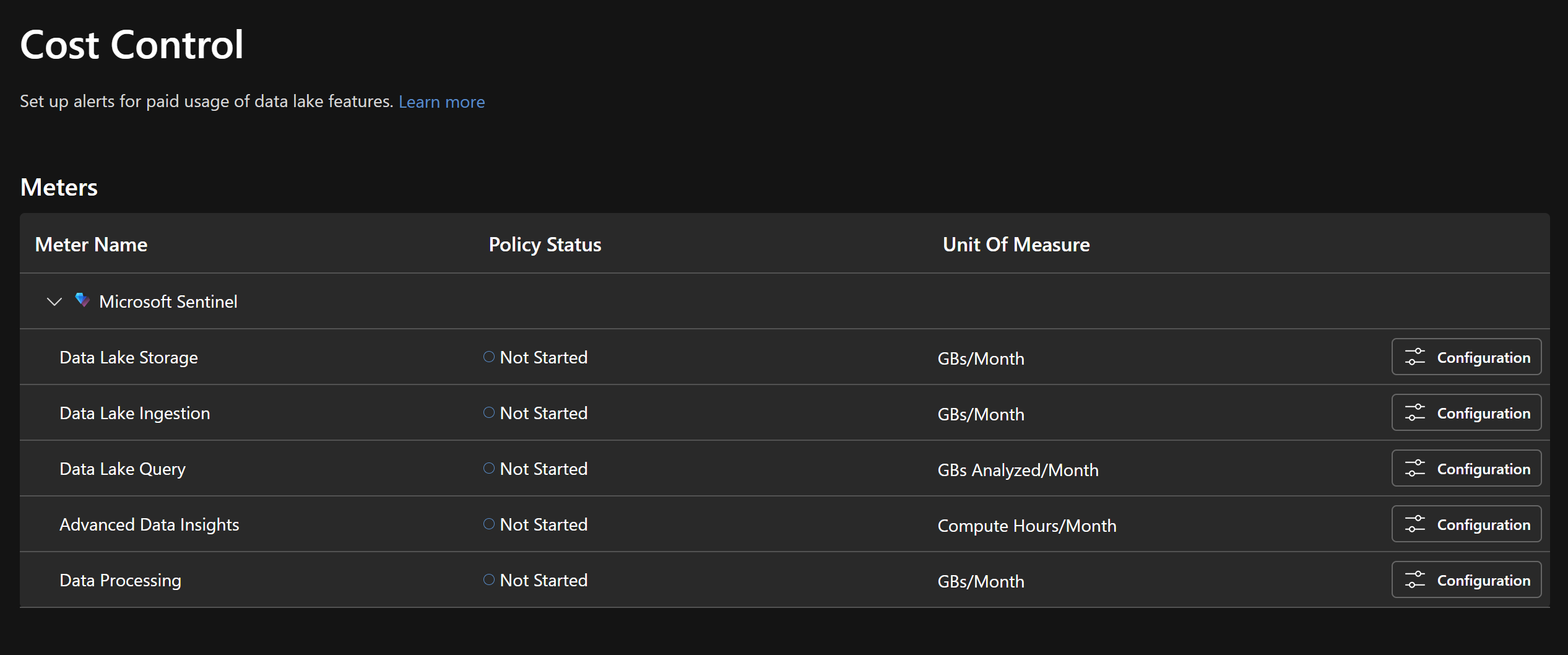Click the Meter Name column header
Viewport: 1568px width, 655px height.
click(91, 245)
